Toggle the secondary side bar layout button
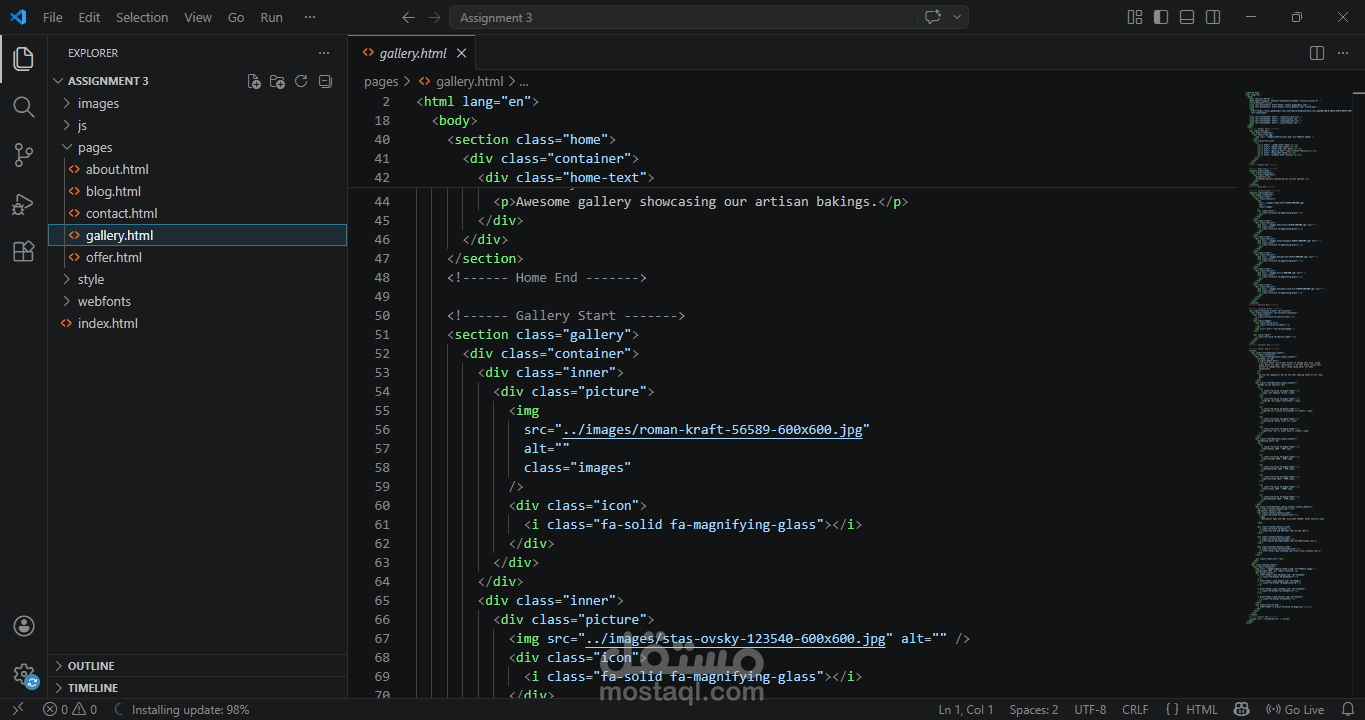The height and width of the screenshot is (720, 1365). click(1213, 17)
